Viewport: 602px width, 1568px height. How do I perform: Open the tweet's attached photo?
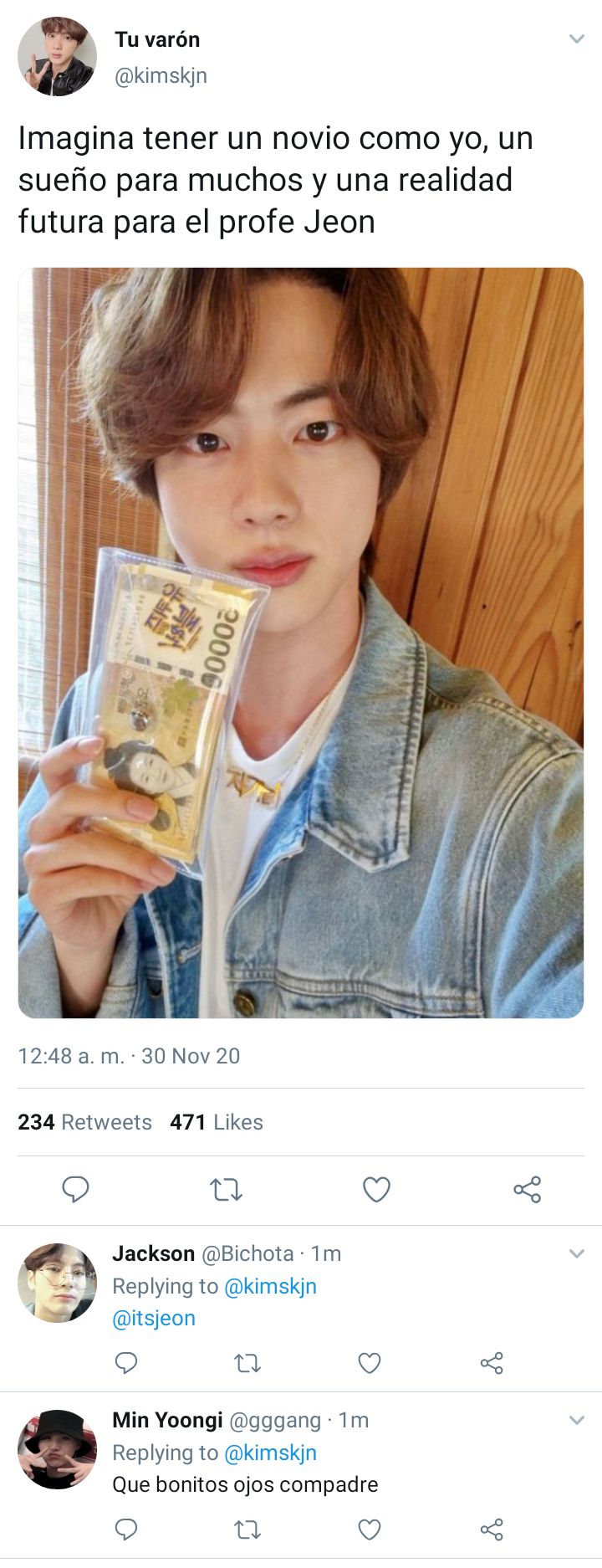coord(301,643)
